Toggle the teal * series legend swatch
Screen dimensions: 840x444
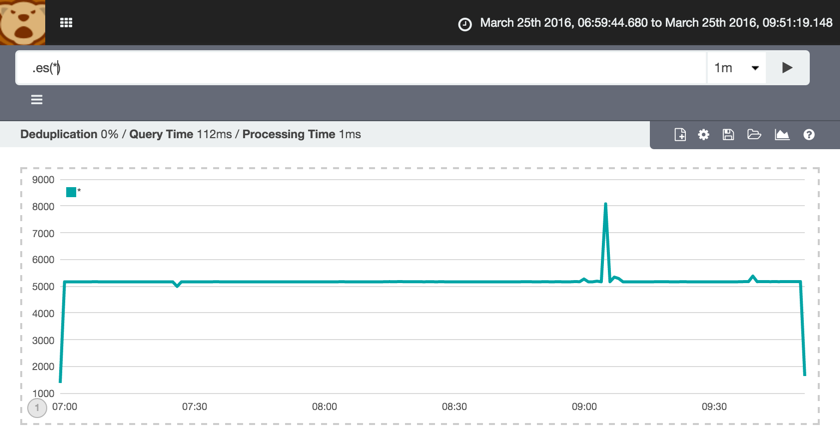click(x=71, y=192)
